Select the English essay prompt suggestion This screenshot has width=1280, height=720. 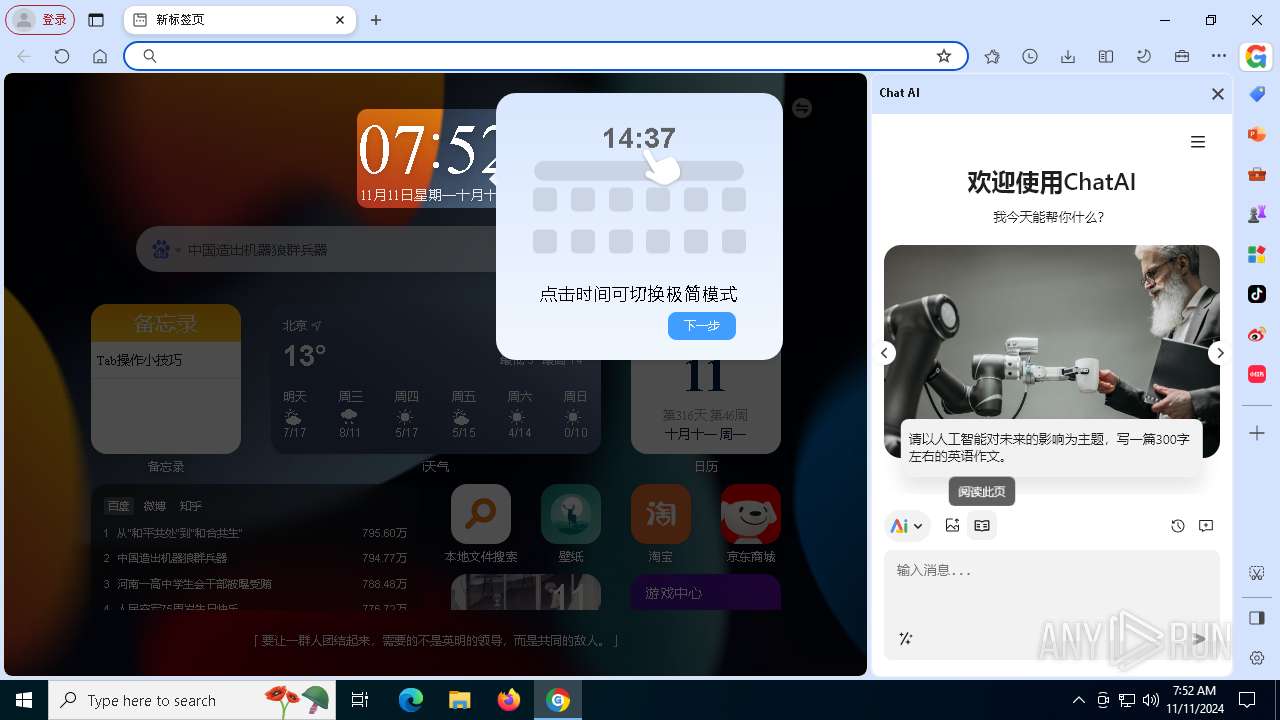click(x=1050, y=447)
